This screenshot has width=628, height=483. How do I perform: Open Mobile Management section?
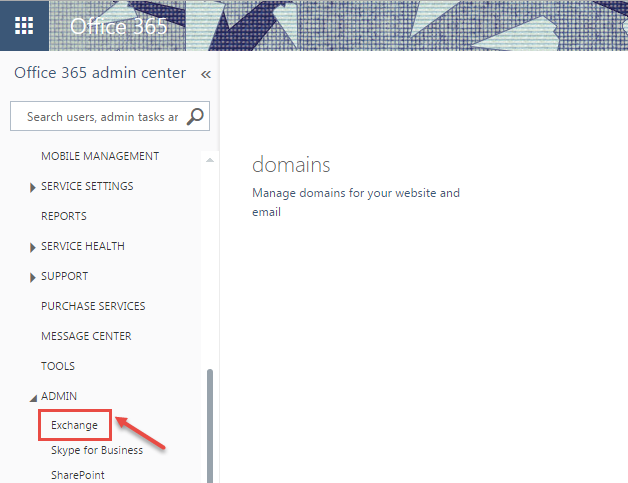(100, 156)
